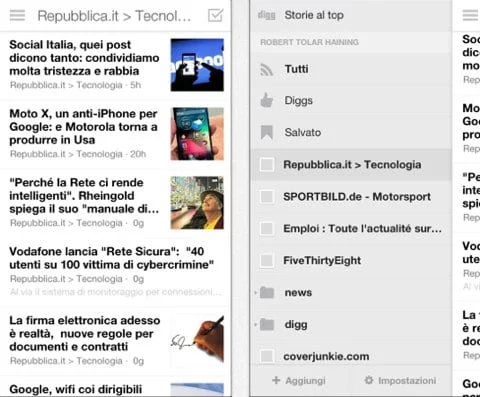The height and width of the screenshot is (397, 480).
Task: Click the source line reading Tecnologia · 5h
Action: [x=75, y=85]
